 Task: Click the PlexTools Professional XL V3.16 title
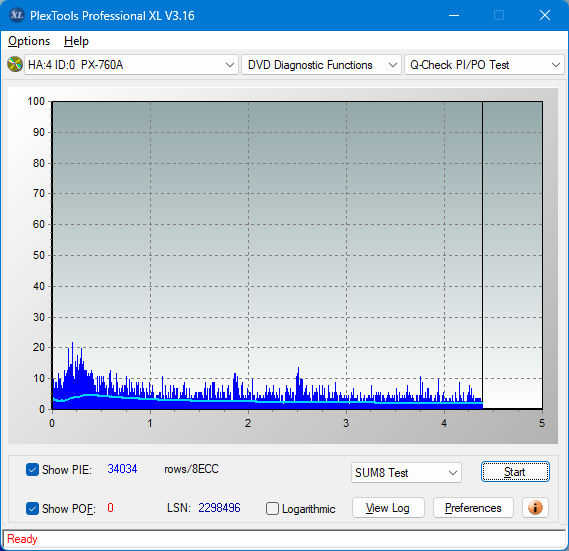point(112,16)
